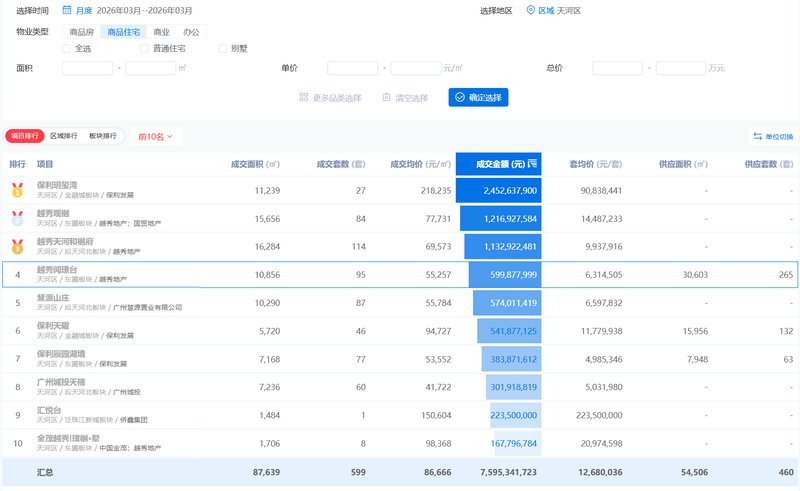Screen dimensions: 800x491
Task: Open project 慧源山庄 in row 5
Action: click(53, 298)
